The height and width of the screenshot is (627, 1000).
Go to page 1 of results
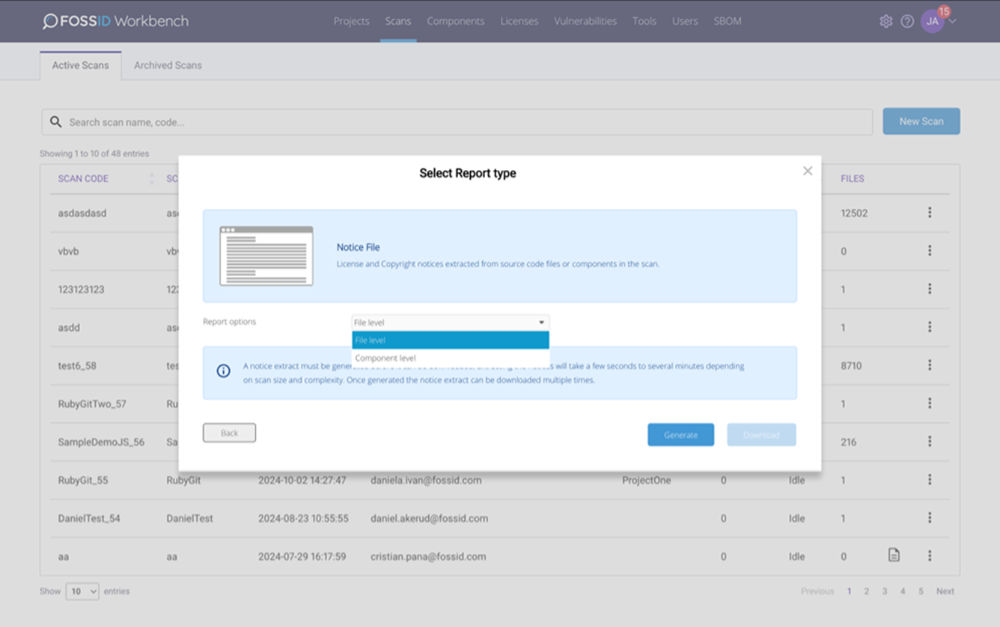tap(849, 591)
